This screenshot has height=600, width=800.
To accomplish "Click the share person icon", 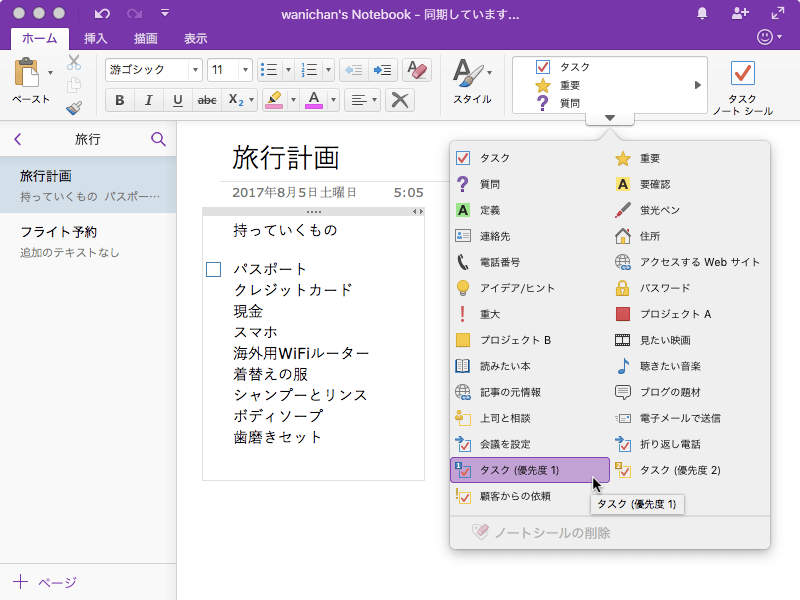I will (x=740, y=13).
